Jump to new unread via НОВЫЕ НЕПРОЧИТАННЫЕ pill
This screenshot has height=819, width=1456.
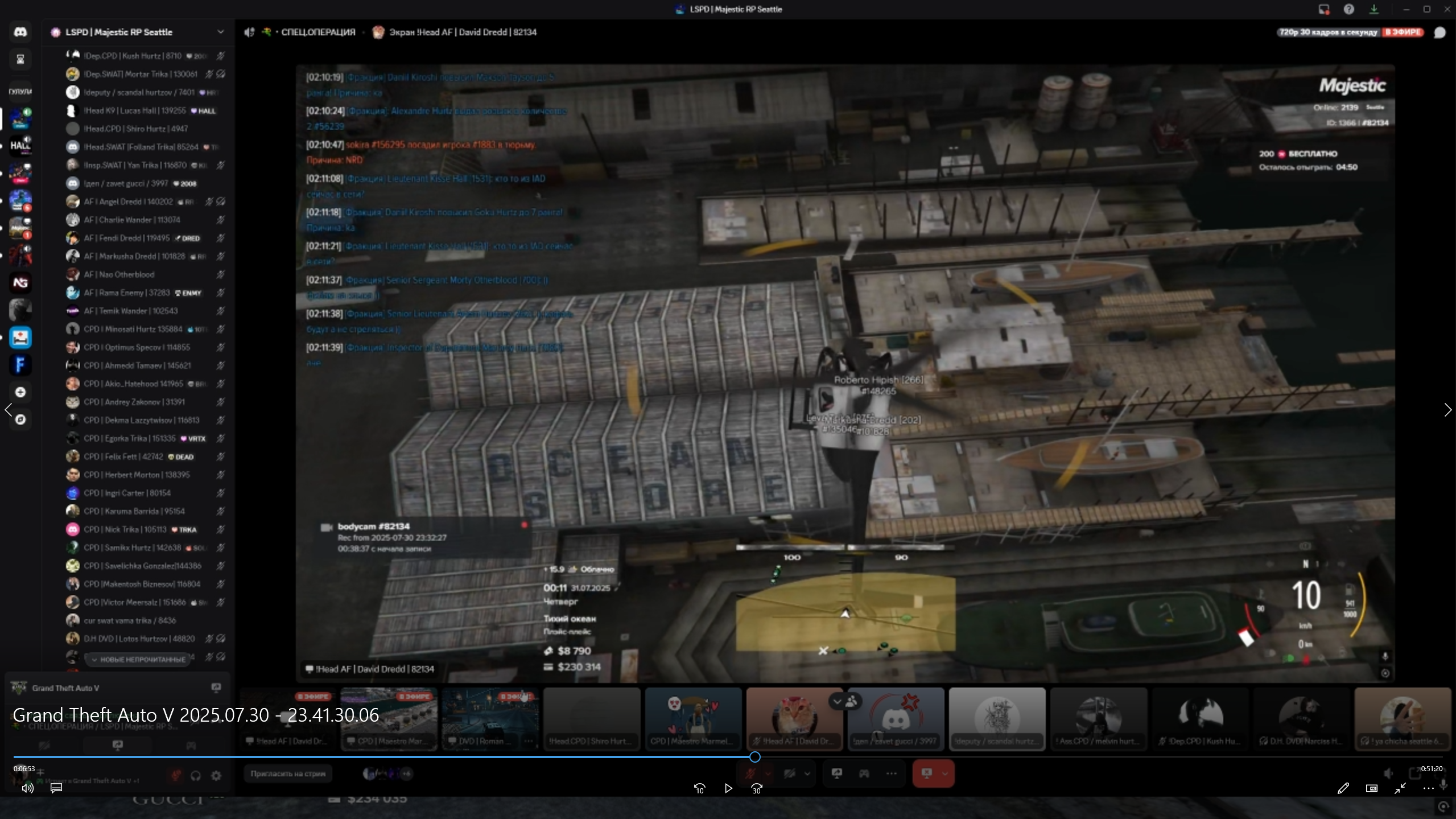point(138,659)
